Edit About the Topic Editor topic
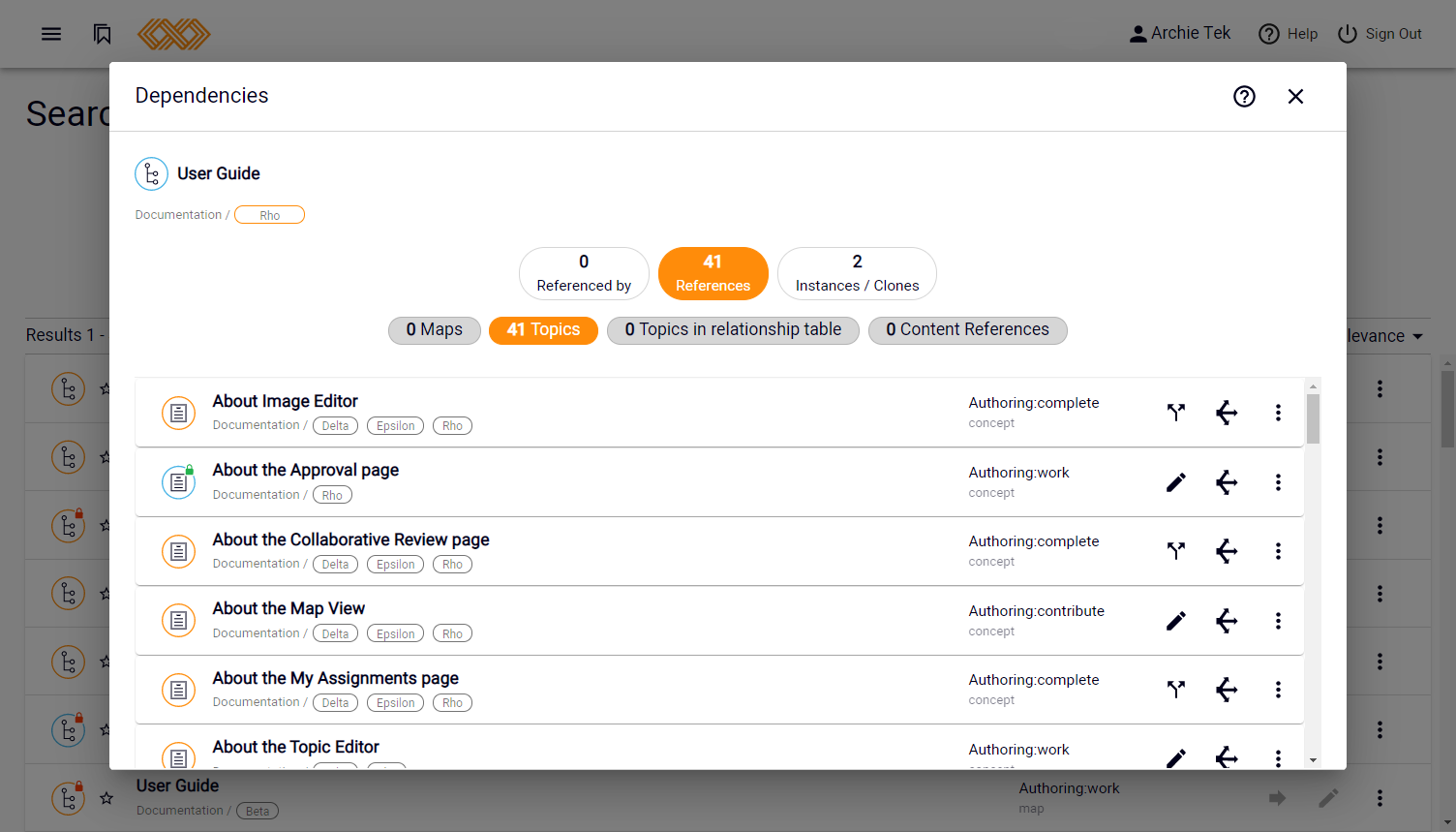Viewport: 1456px width, 832px height. 1175,757
